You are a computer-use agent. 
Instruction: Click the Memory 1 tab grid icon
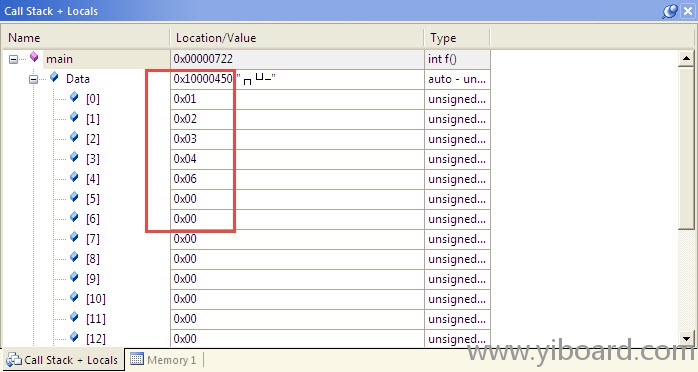pyautogui.click(x=137, y=359)
